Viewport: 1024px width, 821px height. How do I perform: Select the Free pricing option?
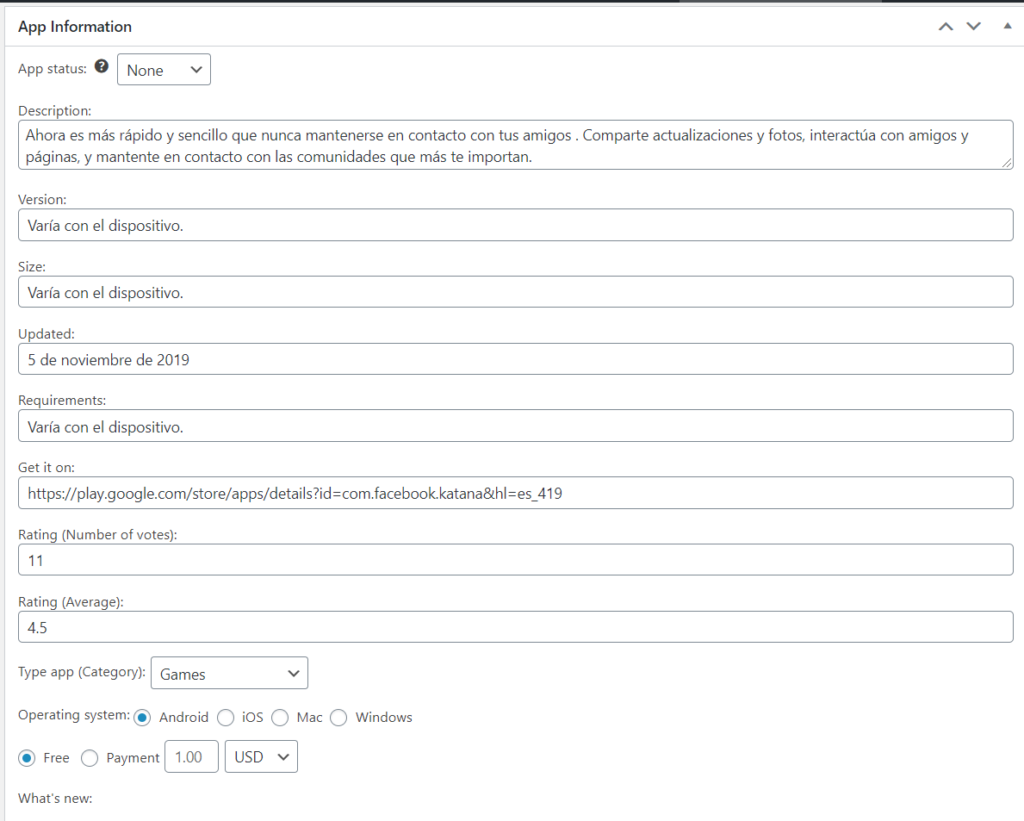pos(27,758)
